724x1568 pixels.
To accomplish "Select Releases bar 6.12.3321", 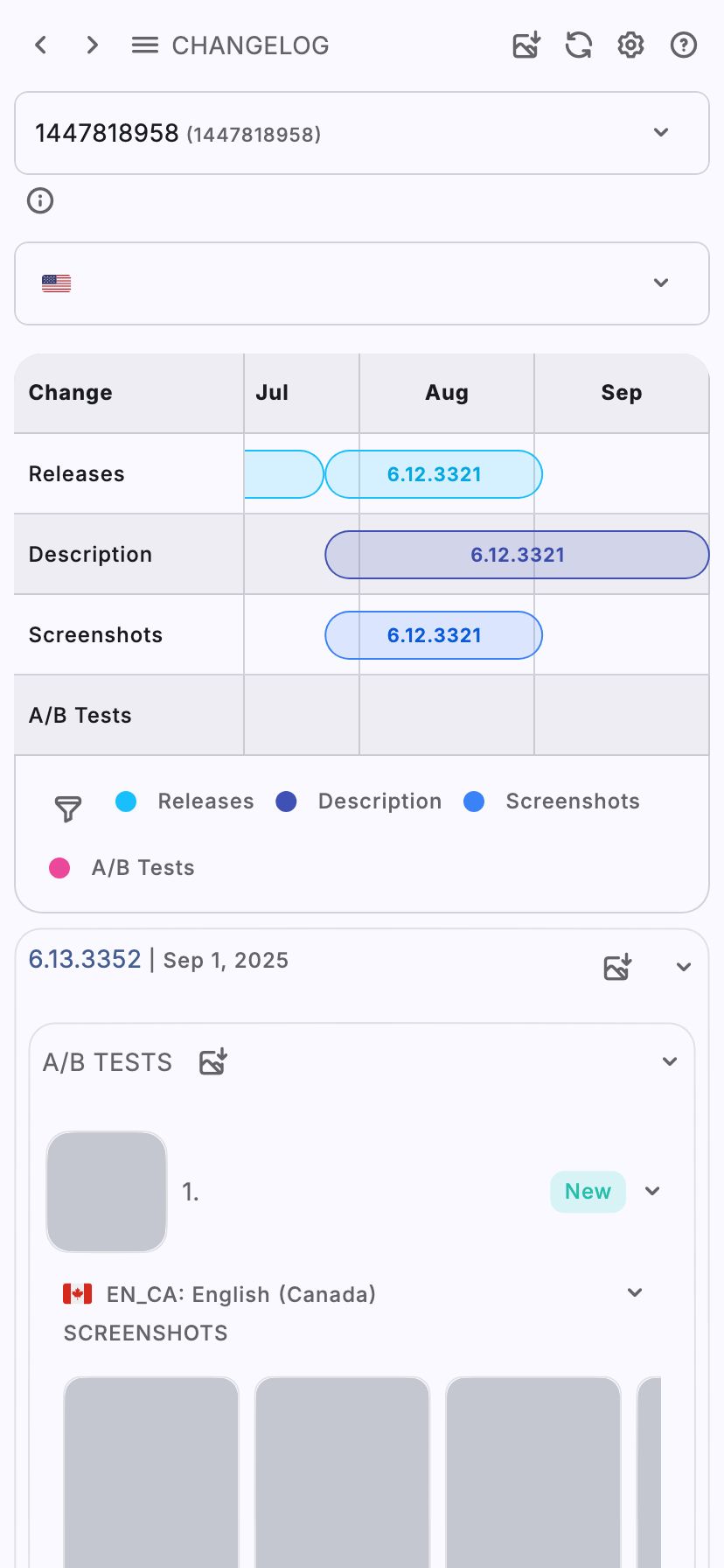I will click(x=434, y=474).
